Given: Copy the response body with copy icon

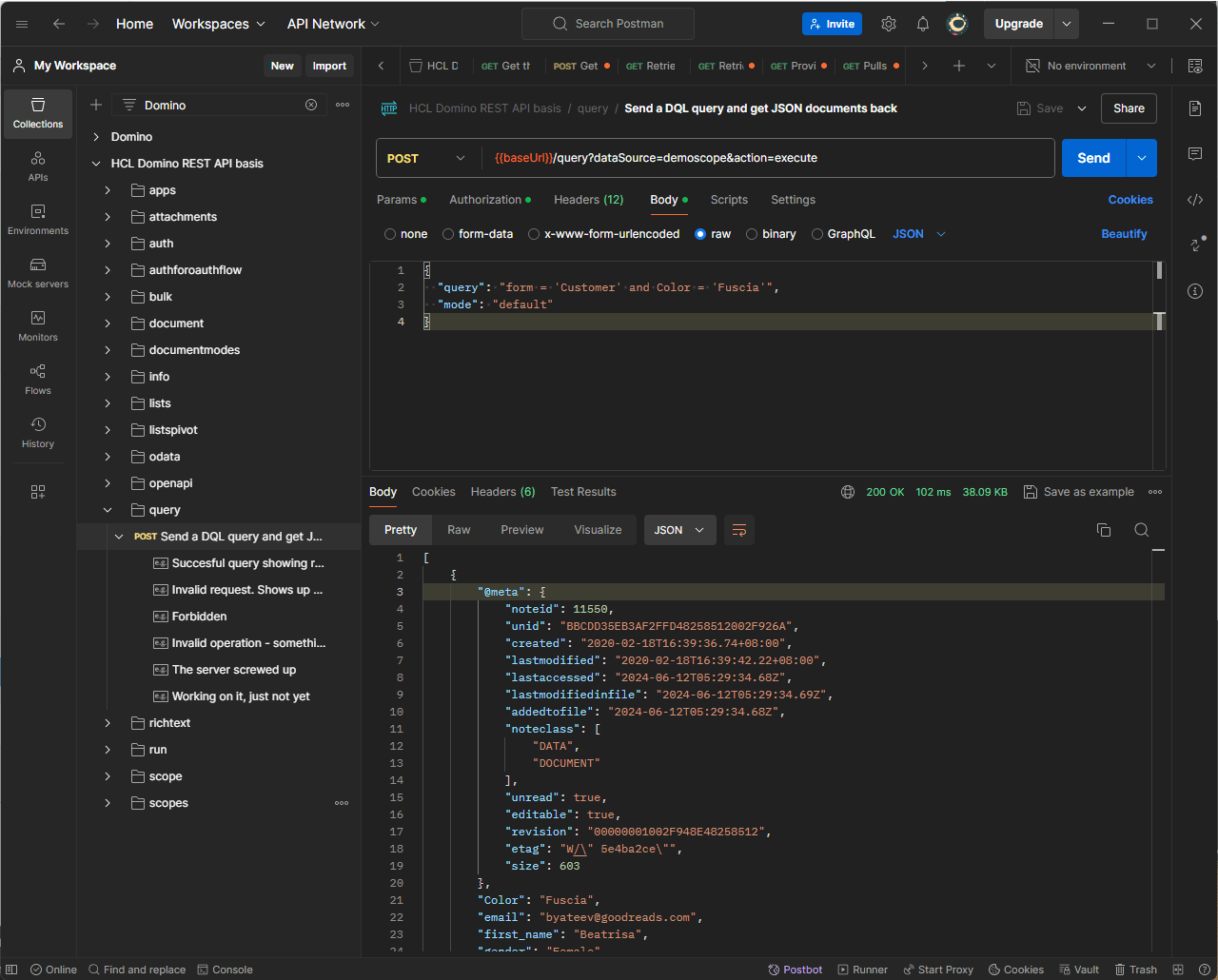Looking at the screenshot, I should coord(1104,530).
